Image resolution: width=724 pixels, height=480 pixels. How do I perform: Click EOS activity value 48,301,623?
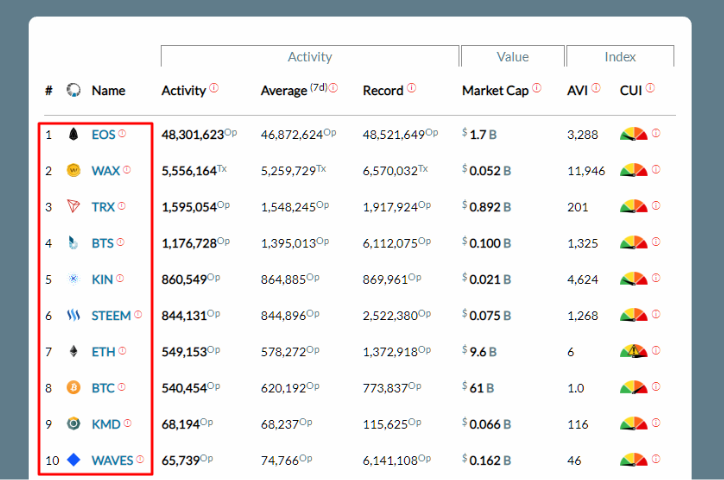click(193, 135)
